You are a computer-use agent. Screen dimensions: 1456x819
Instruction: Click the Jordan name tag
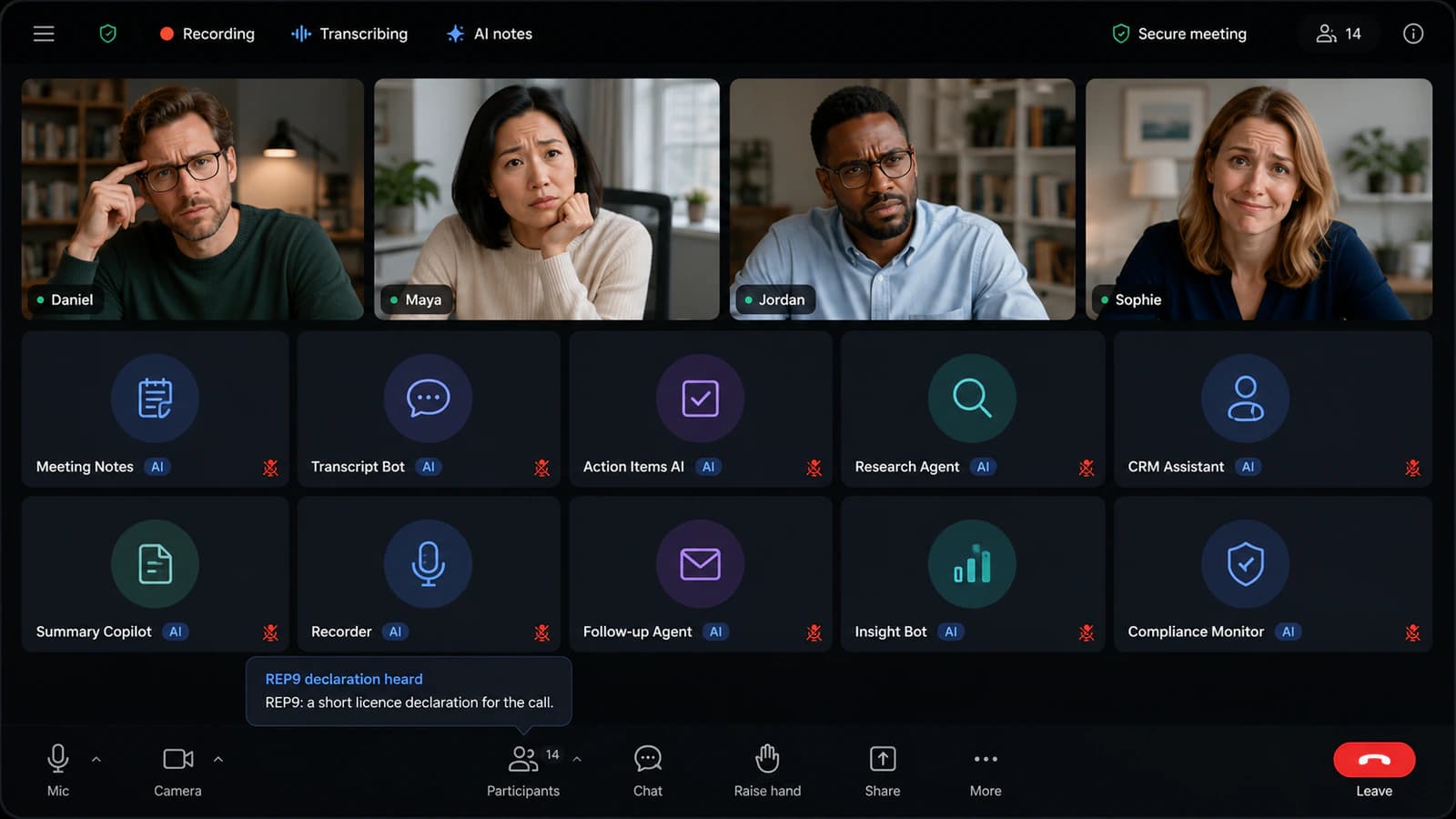(774, 299)
